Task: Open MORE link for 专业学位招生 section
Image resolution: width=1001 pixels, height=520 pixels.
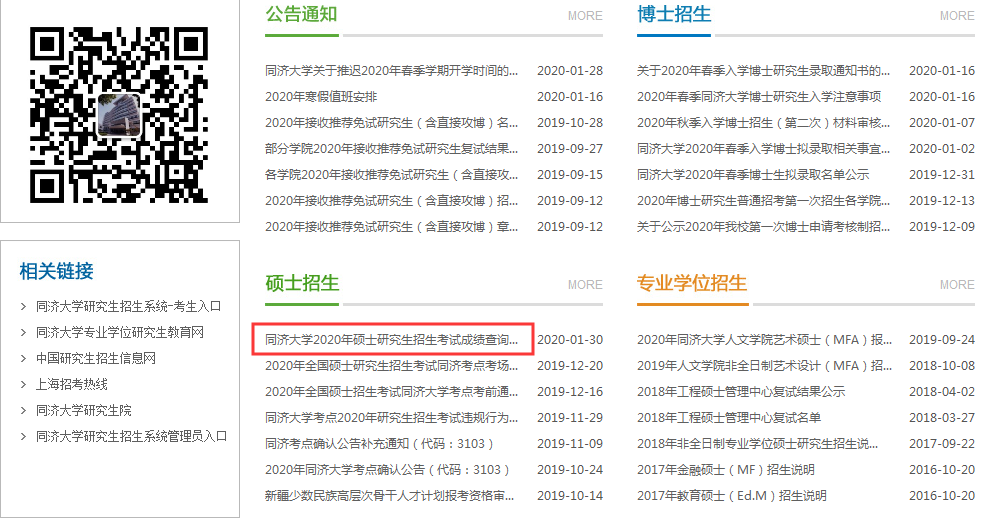Action: click(956, 285)
